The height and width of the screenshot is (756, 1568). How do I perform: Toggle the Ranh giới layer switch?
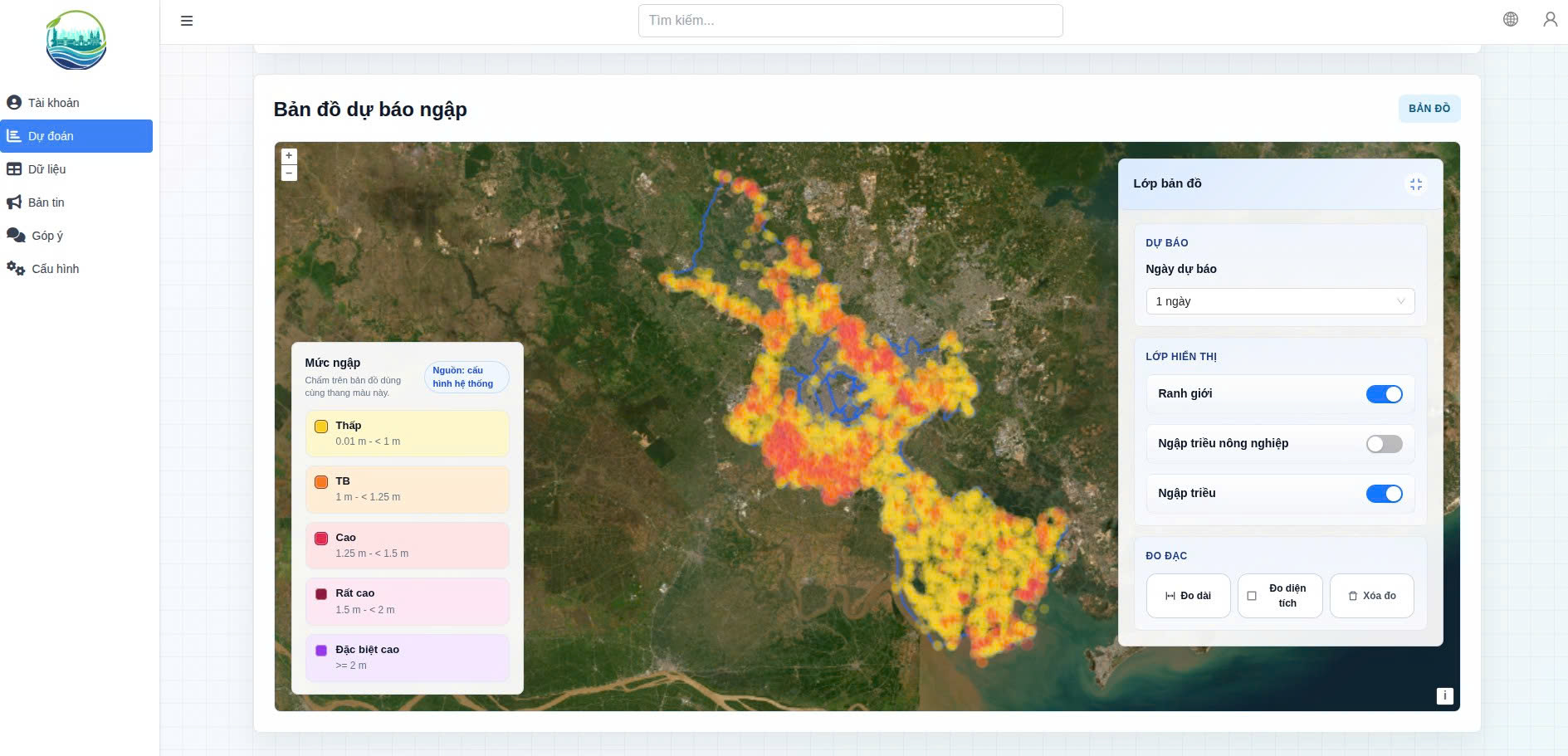click(x=1384, y=394)
